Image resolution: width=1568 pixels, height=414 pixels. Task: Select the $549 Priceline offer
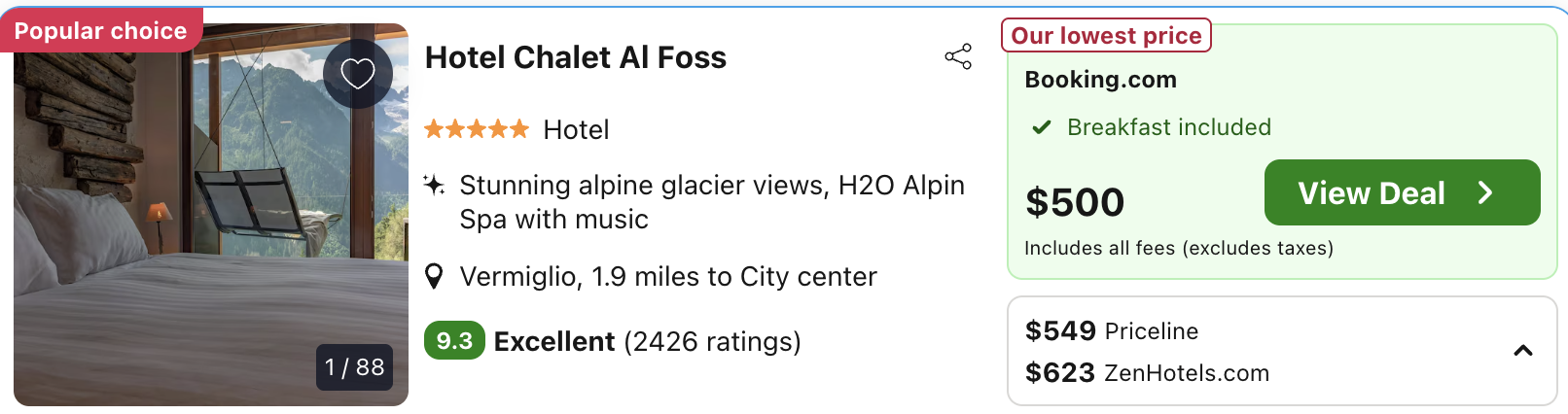(1112, 331)
